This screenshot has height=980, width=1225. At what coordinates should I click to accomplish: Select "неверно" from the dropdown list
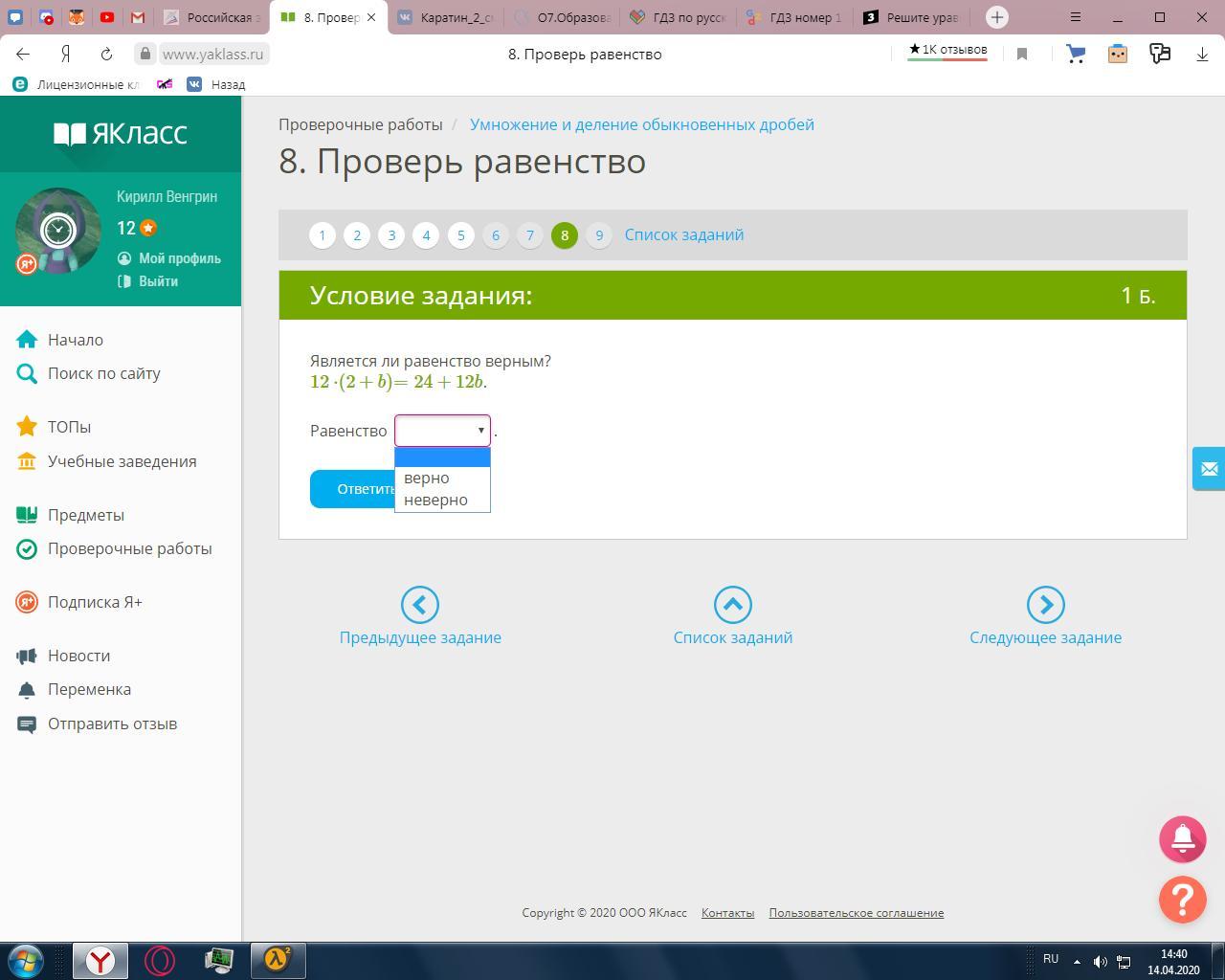click(x=442, y=500)
